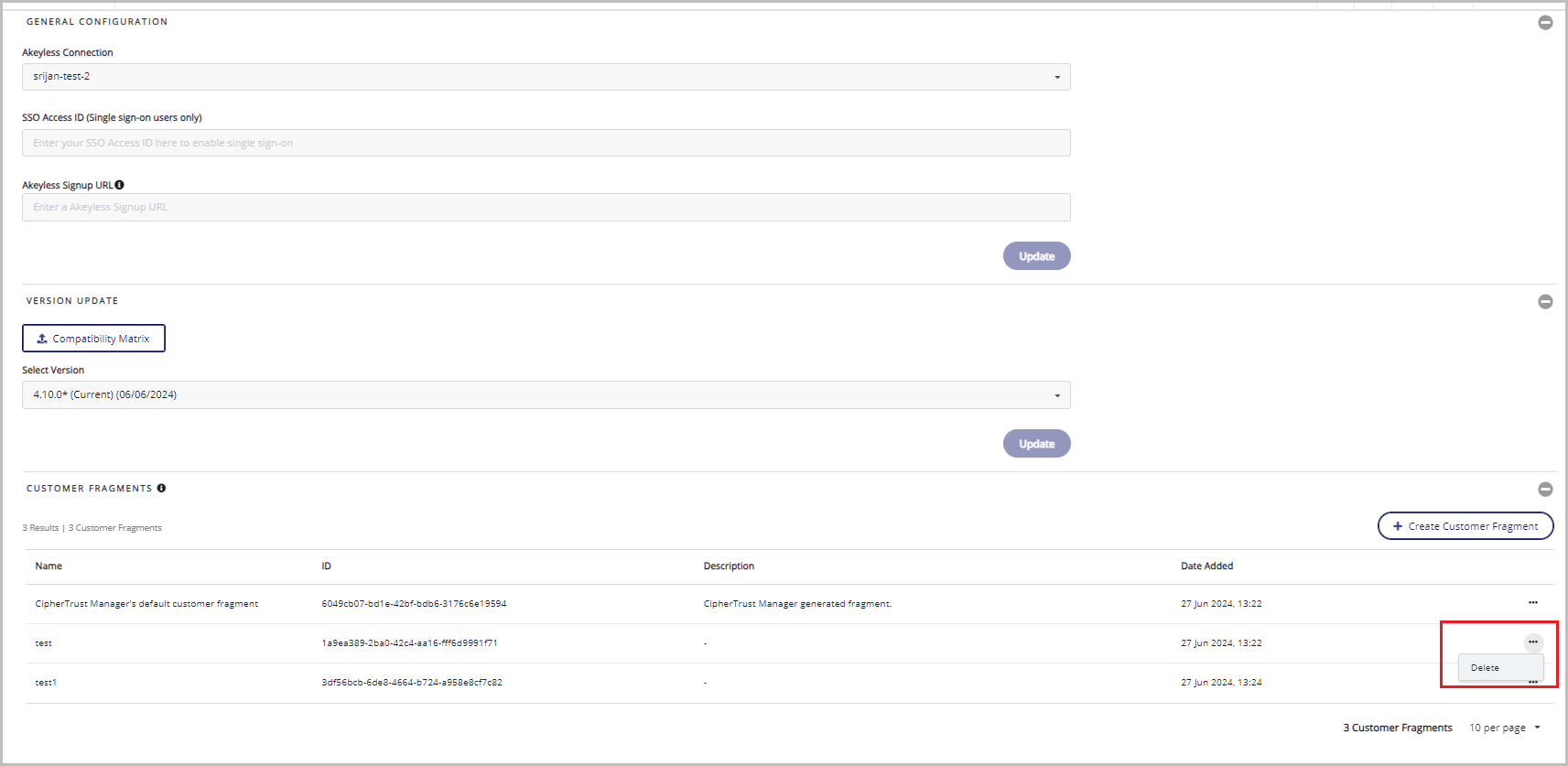Open the Akeyless Connection dropdown

click(x=546, y=77)
